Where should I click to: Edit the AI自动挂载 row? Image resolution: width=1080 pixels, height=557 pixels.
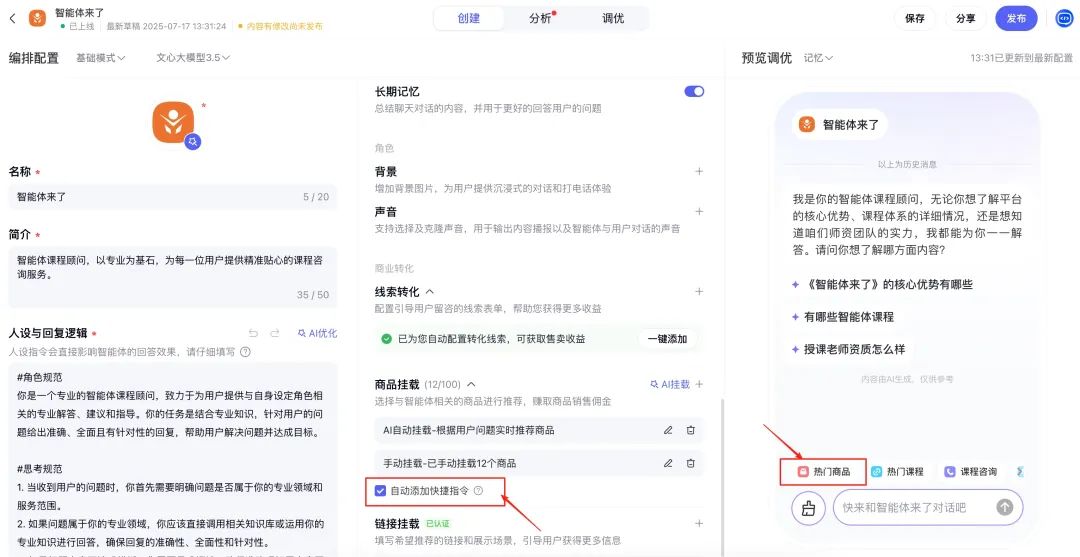pyautogui.click(x=668, y=430)
